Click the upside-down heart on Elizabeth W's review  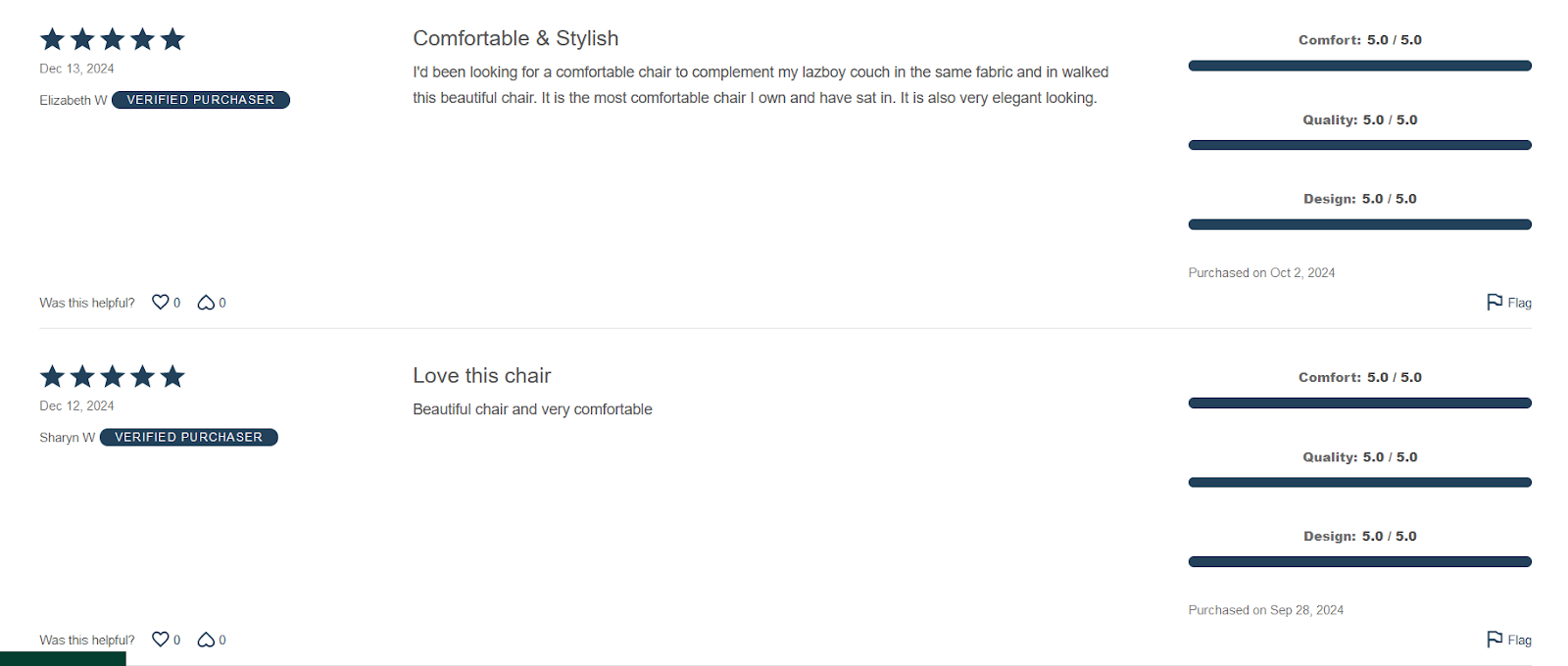pyautogui.click(x=206, y=303)
